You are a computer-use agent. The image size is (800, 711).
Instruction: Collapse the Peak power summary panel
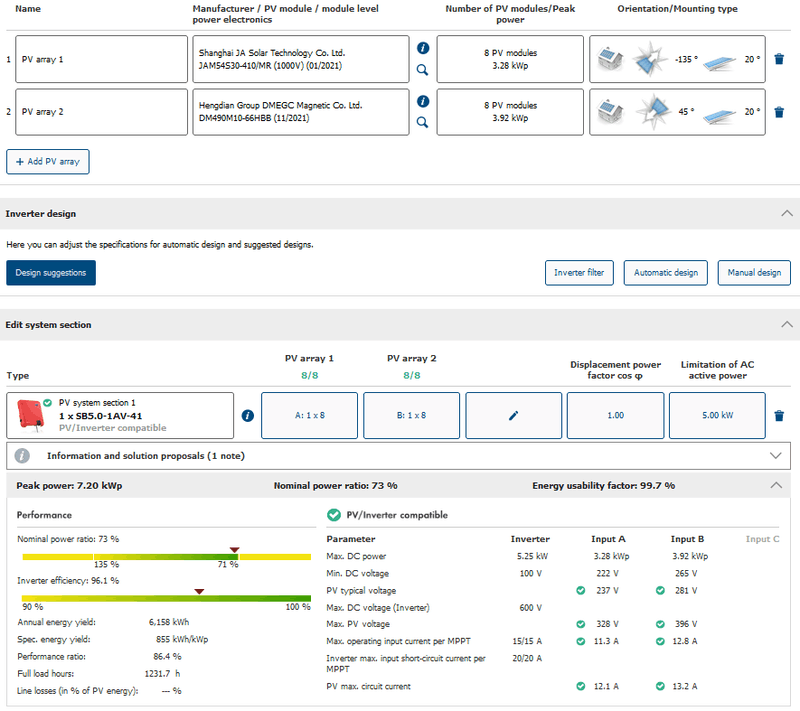(x=777, y=485)
